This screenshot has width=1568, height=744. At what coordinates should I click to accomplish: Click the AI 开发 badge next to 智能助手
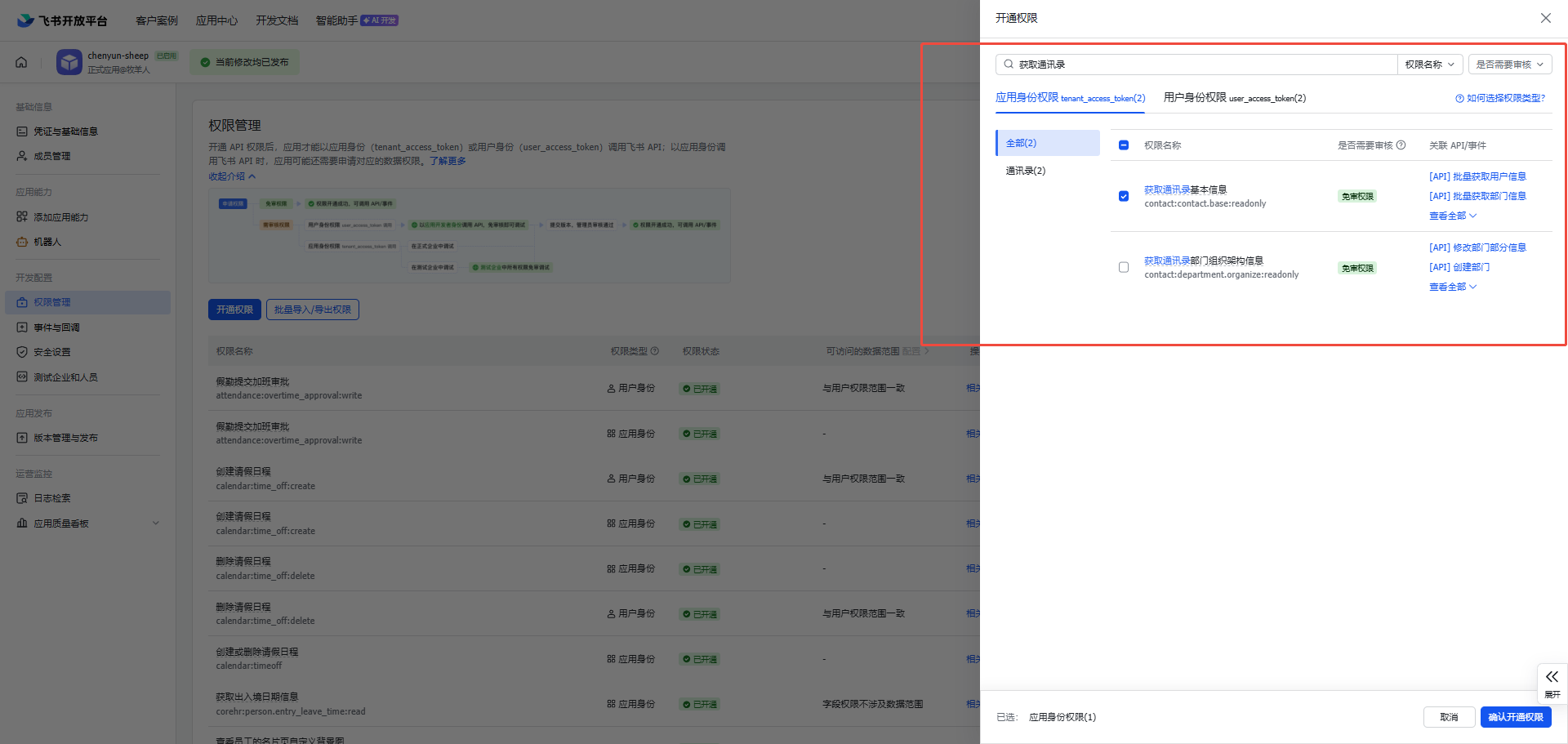[380, 20]
